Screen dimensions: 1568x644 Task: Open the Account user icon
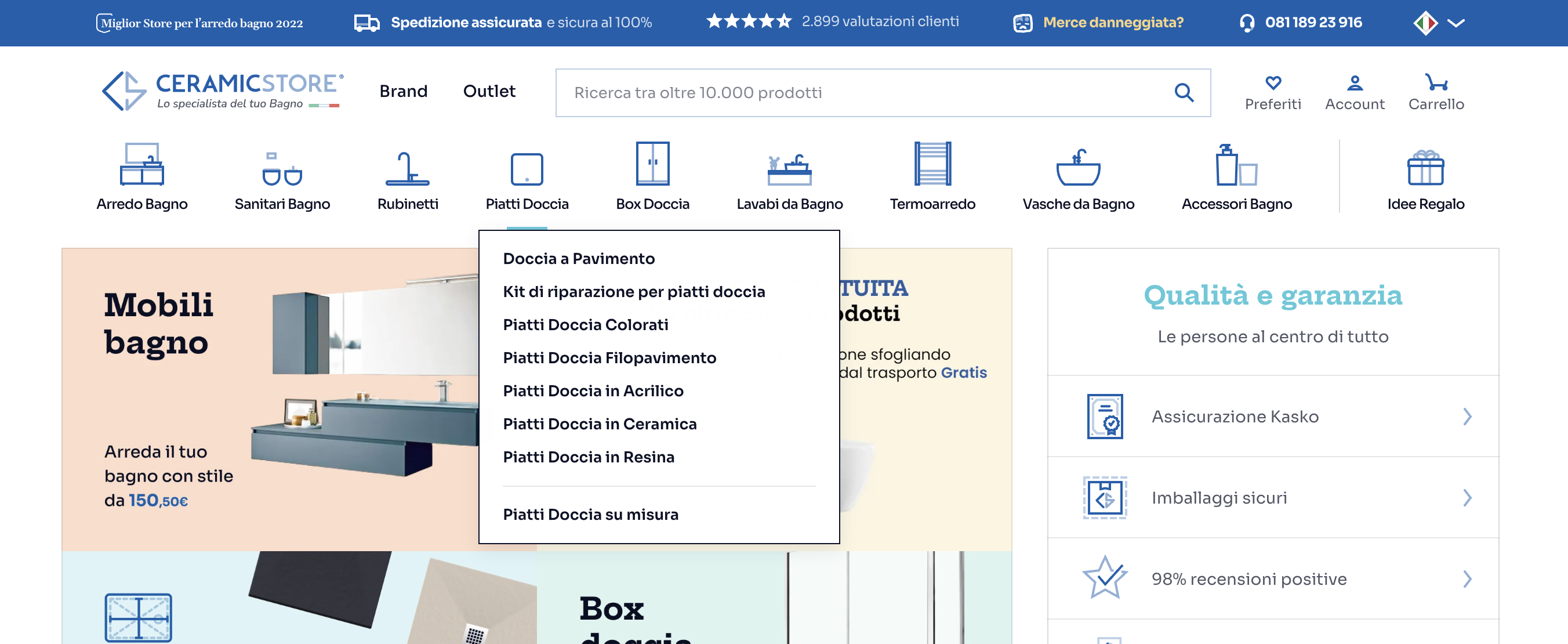[1355, 82]
